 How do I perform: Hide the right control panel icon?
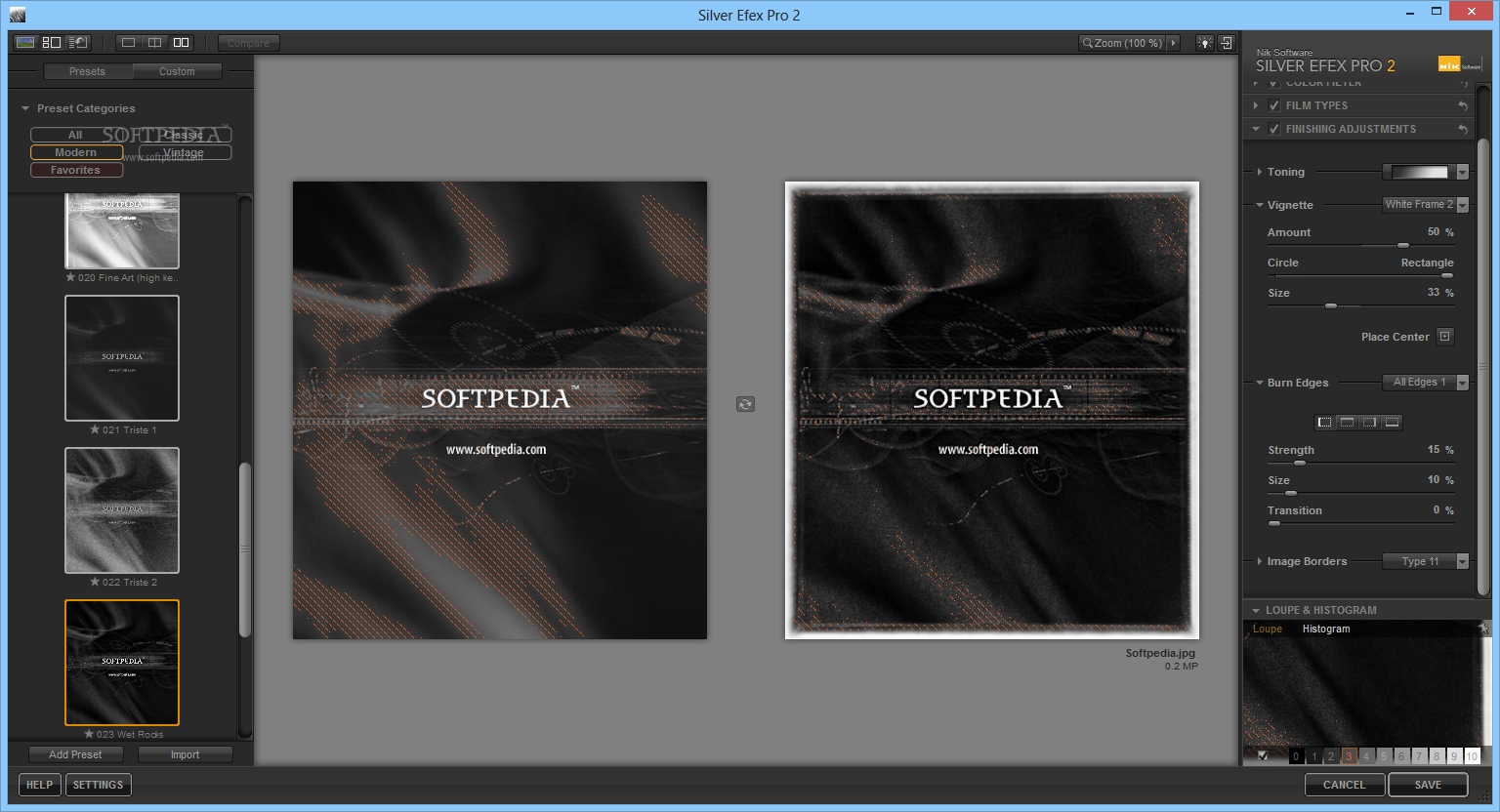click(x=1226, y=43)
